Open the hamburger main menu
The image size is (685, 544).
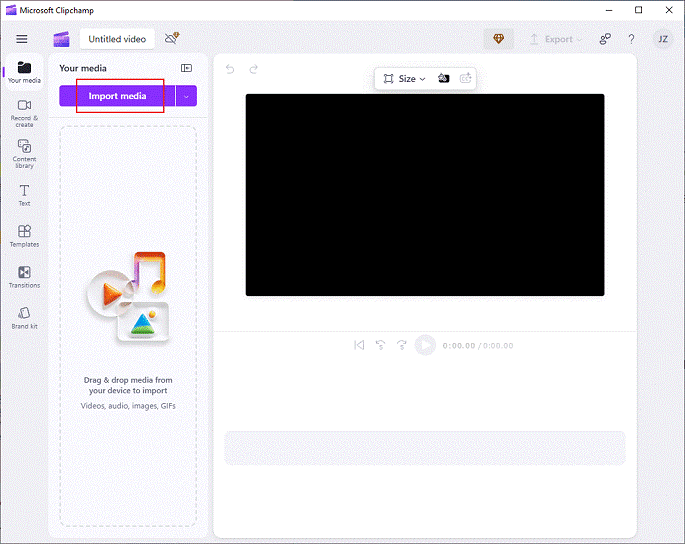tap(22, 39)
